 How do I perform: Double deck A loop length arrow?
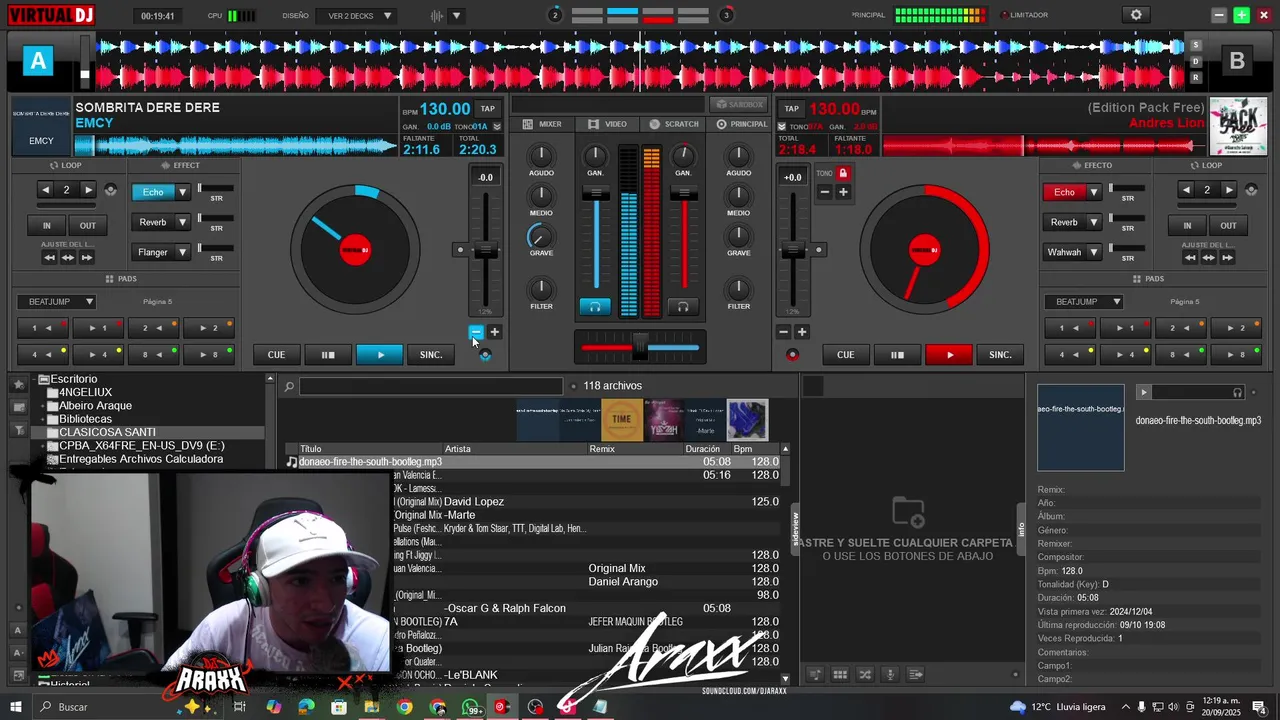pyautogui.click(x=88, y=190)
